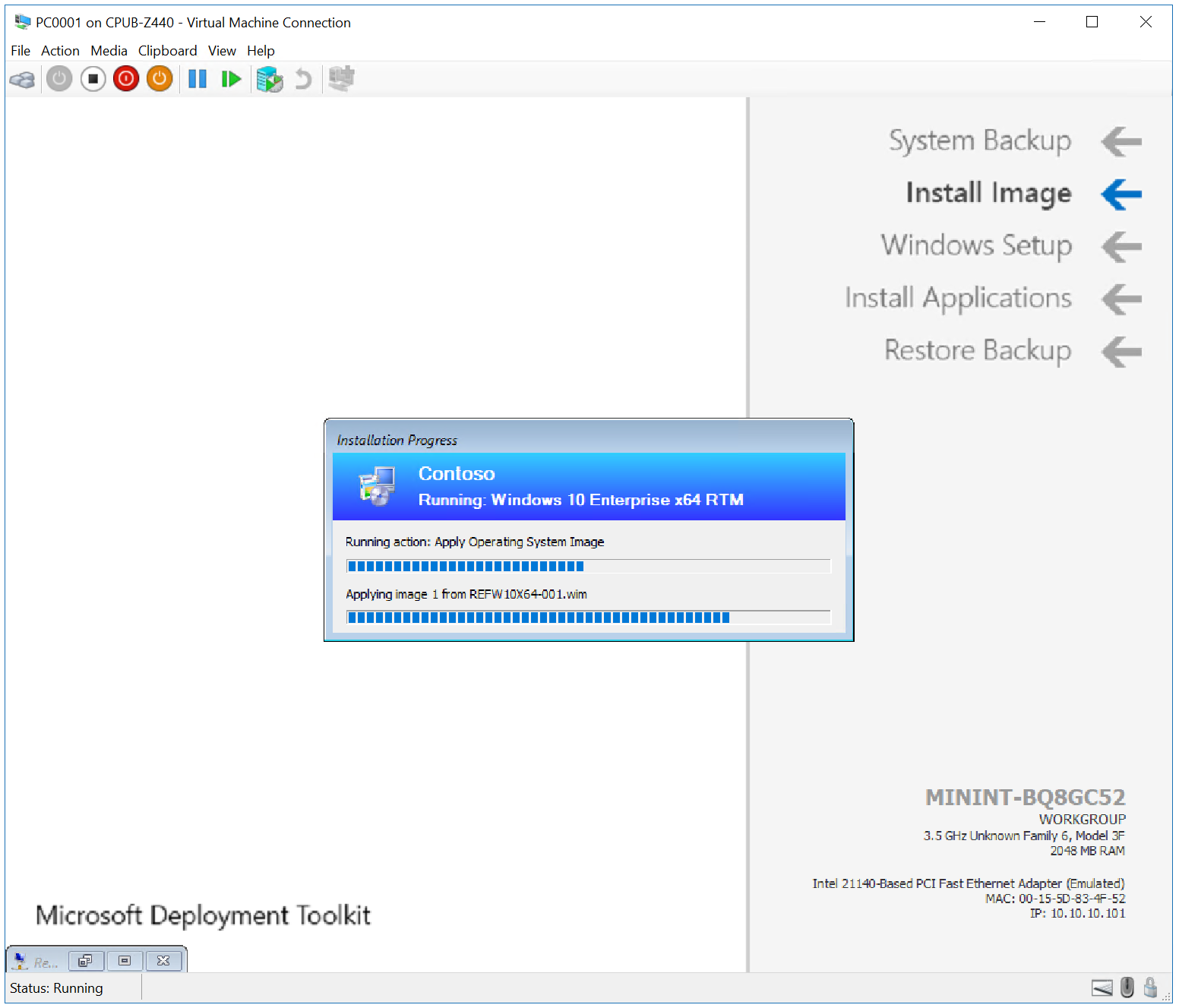Image resolution: width=1179 pixels, height=1008 pixels.
Task: Click the restore button on minimized window
Action: (x=85, y=961)
